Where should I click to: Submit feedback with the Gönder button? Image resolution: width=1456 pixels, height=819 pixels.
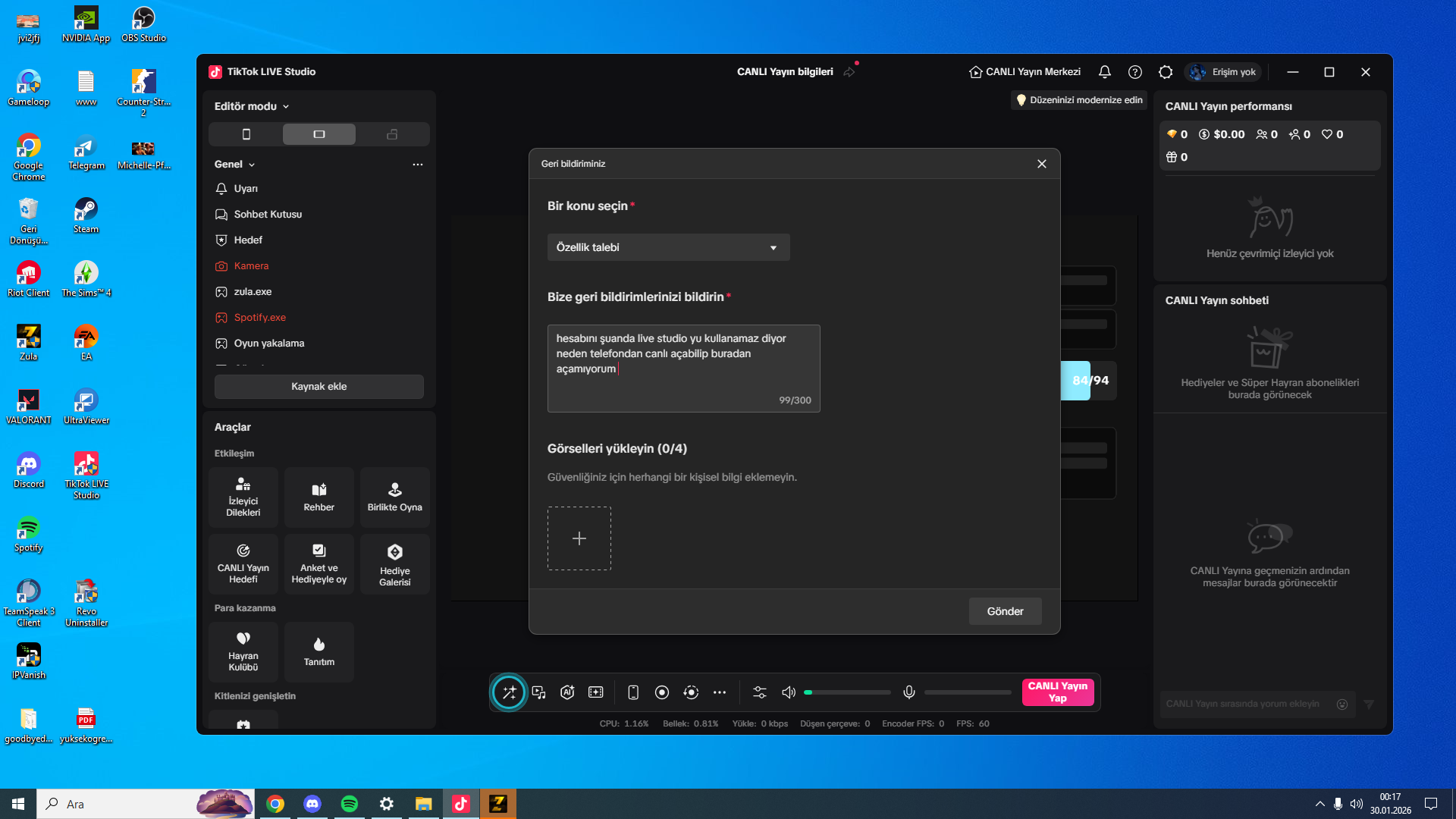coord(1005,611)
